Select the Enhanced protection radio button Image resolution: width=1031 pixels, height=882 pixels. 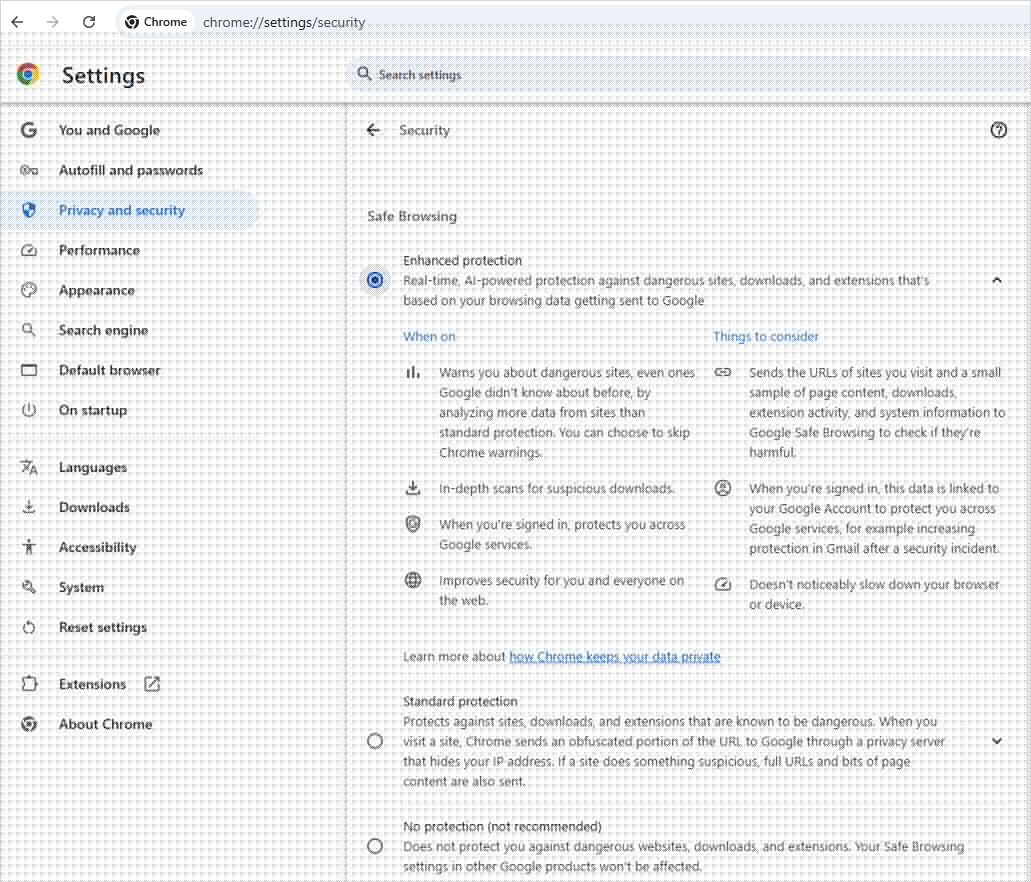coord(375,280)
